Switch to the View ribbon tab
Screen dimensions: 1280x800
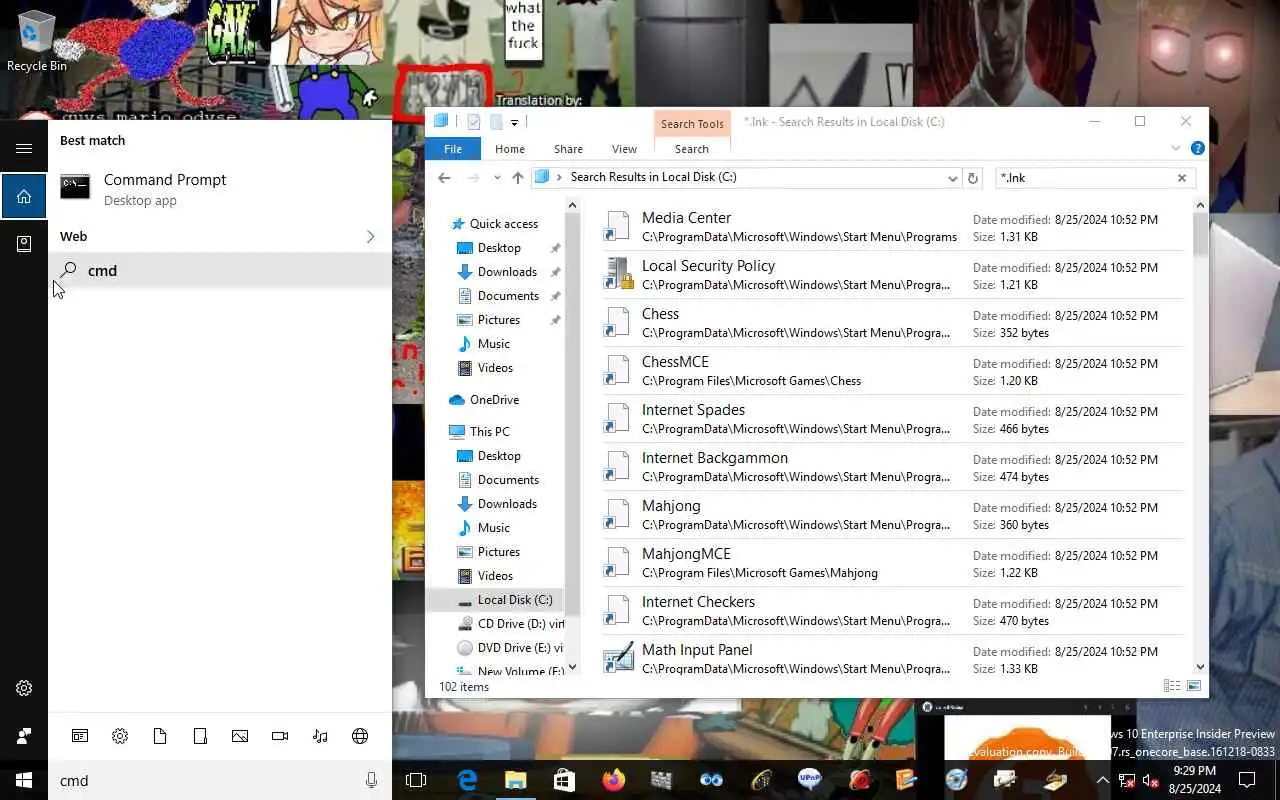click(x=624, y=149)
